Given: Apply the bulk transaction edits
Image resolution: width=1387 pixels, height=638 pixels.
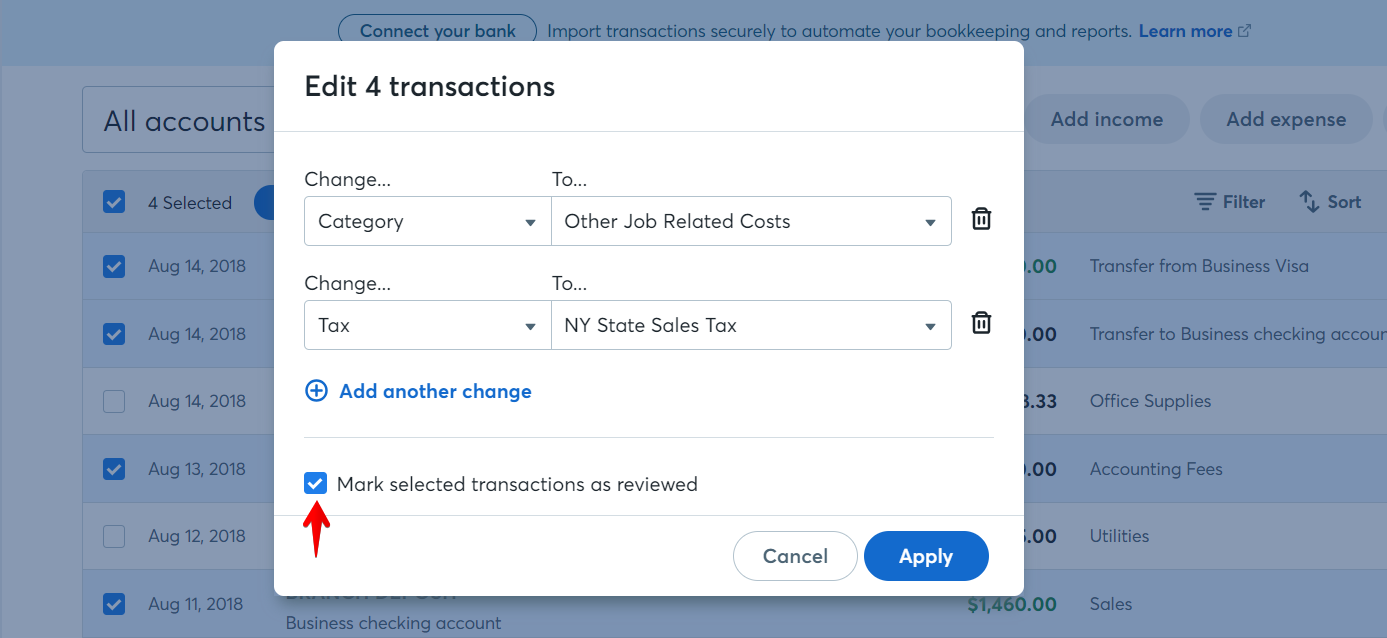Looking at the screenshot, I should [926, 556].
